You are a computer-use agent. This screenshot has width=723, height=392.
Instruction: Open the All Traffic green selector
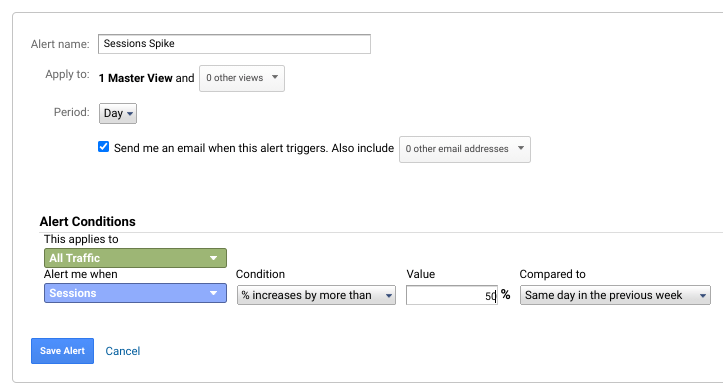click(135, 258)
